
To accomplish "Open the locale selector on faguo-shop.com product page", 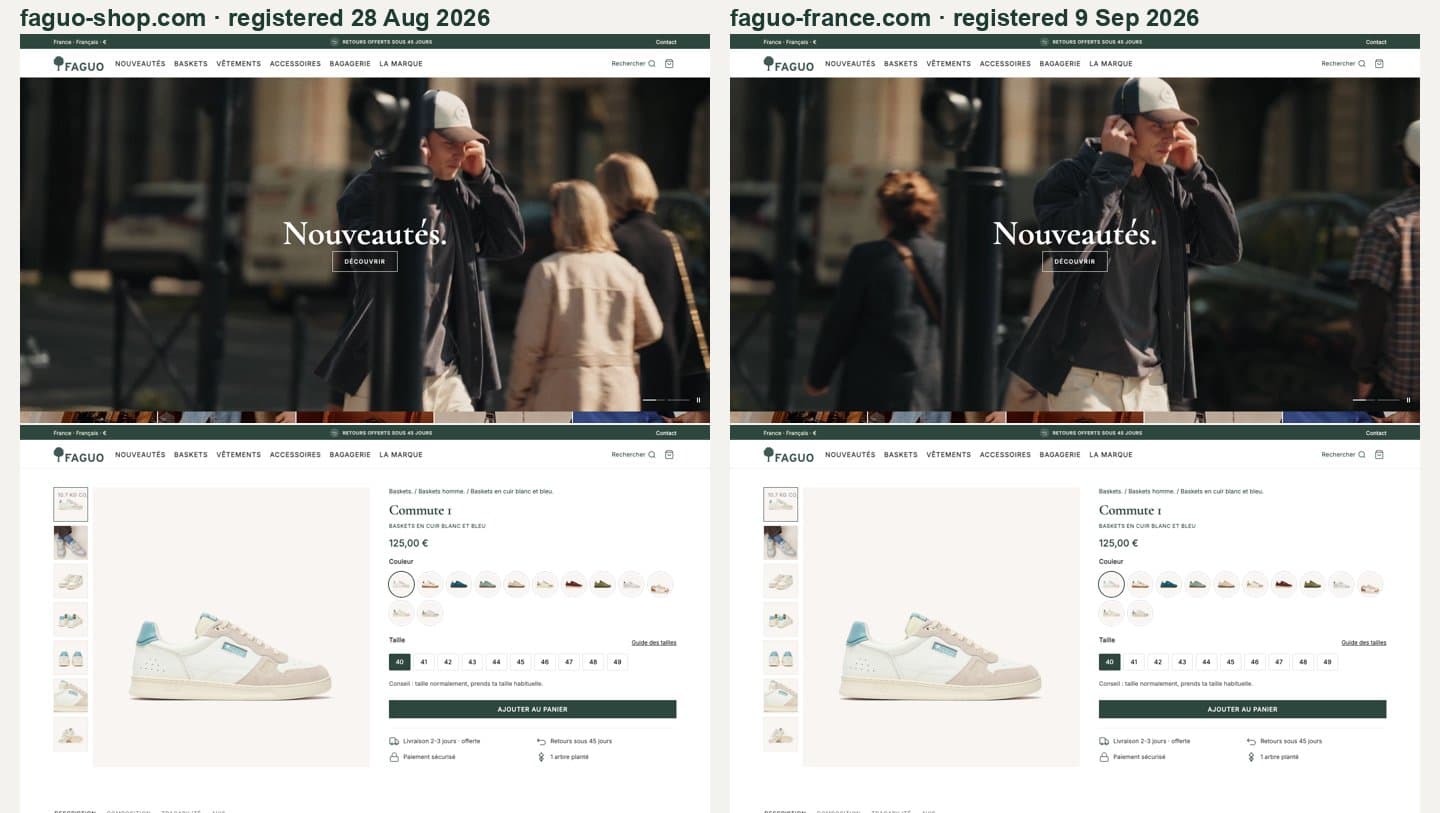I will (80, 433).
